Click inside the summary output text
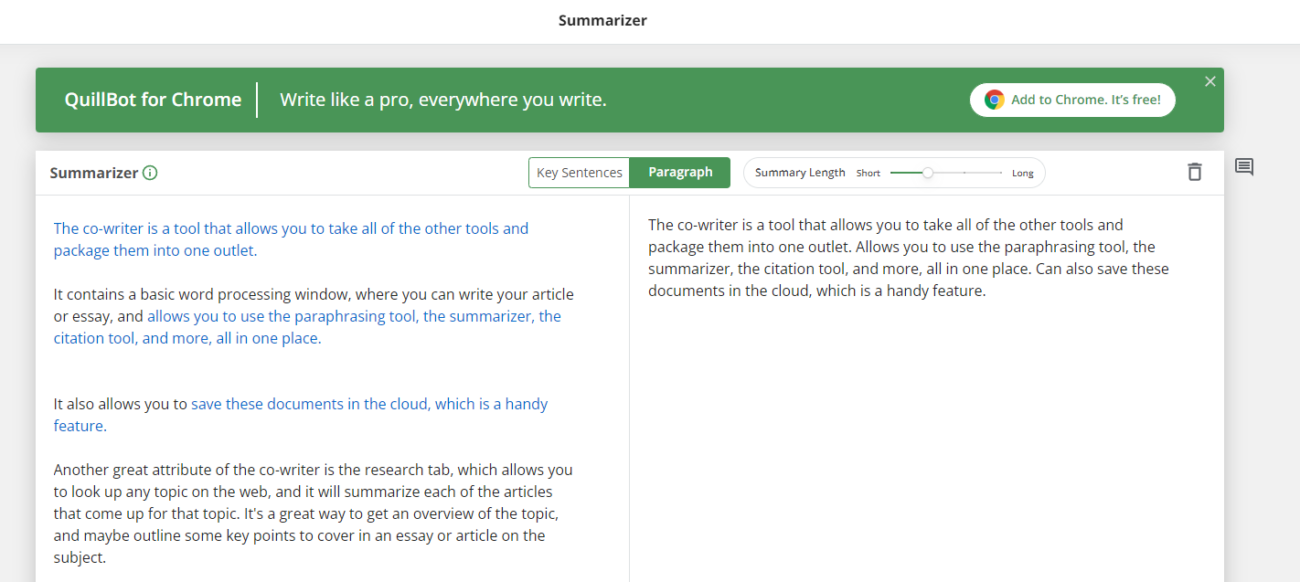 908,258
